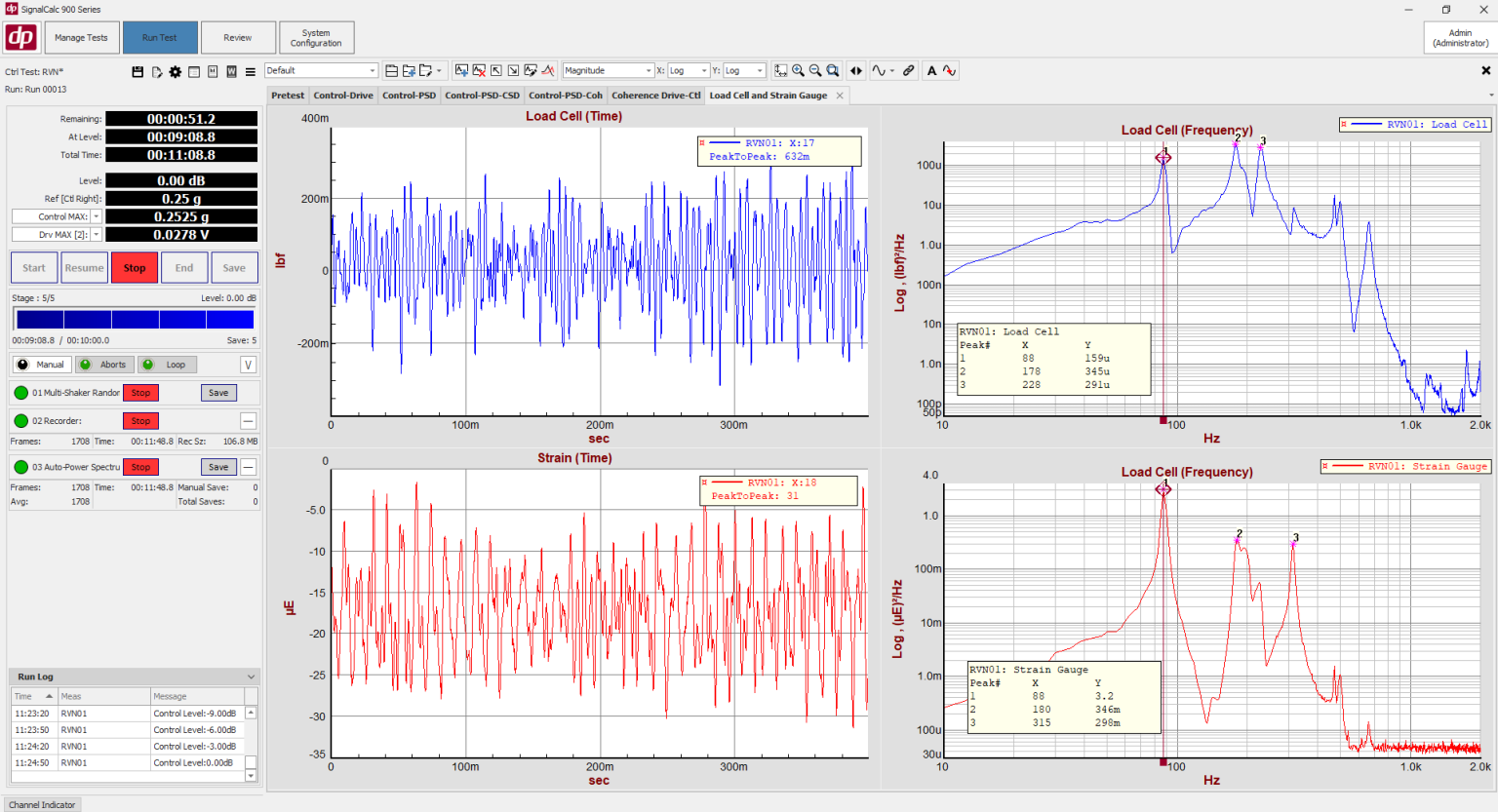Toggle Strain Gauge trace legend marker
This screenshot has width=1498, height=812.
tap(1325, 466)
